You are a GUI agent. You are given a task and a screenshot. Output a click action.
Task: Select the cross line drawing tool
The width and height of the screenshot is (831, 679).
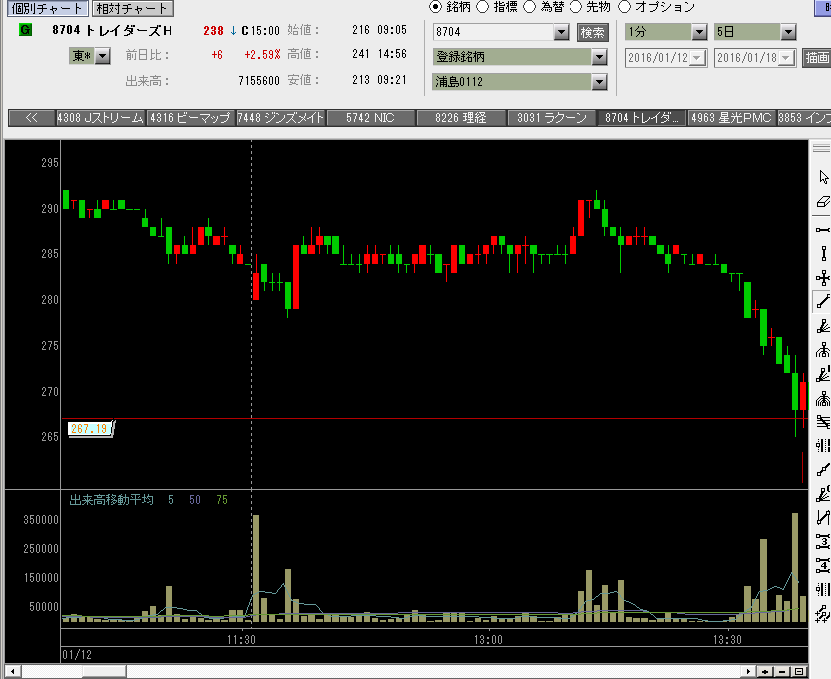click(823, 278)
